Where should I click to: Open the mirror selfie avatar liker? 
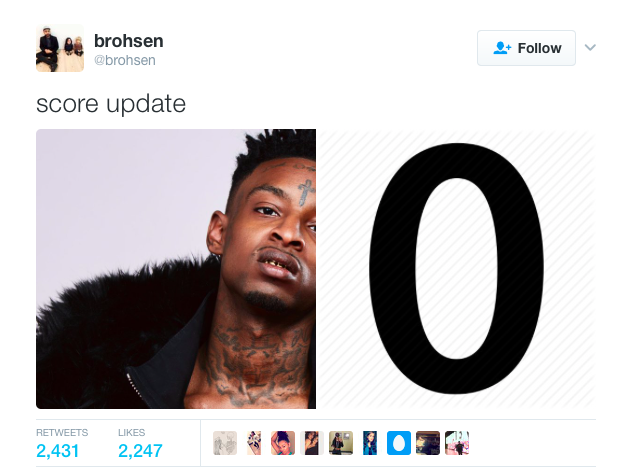[x=341, y=443]
